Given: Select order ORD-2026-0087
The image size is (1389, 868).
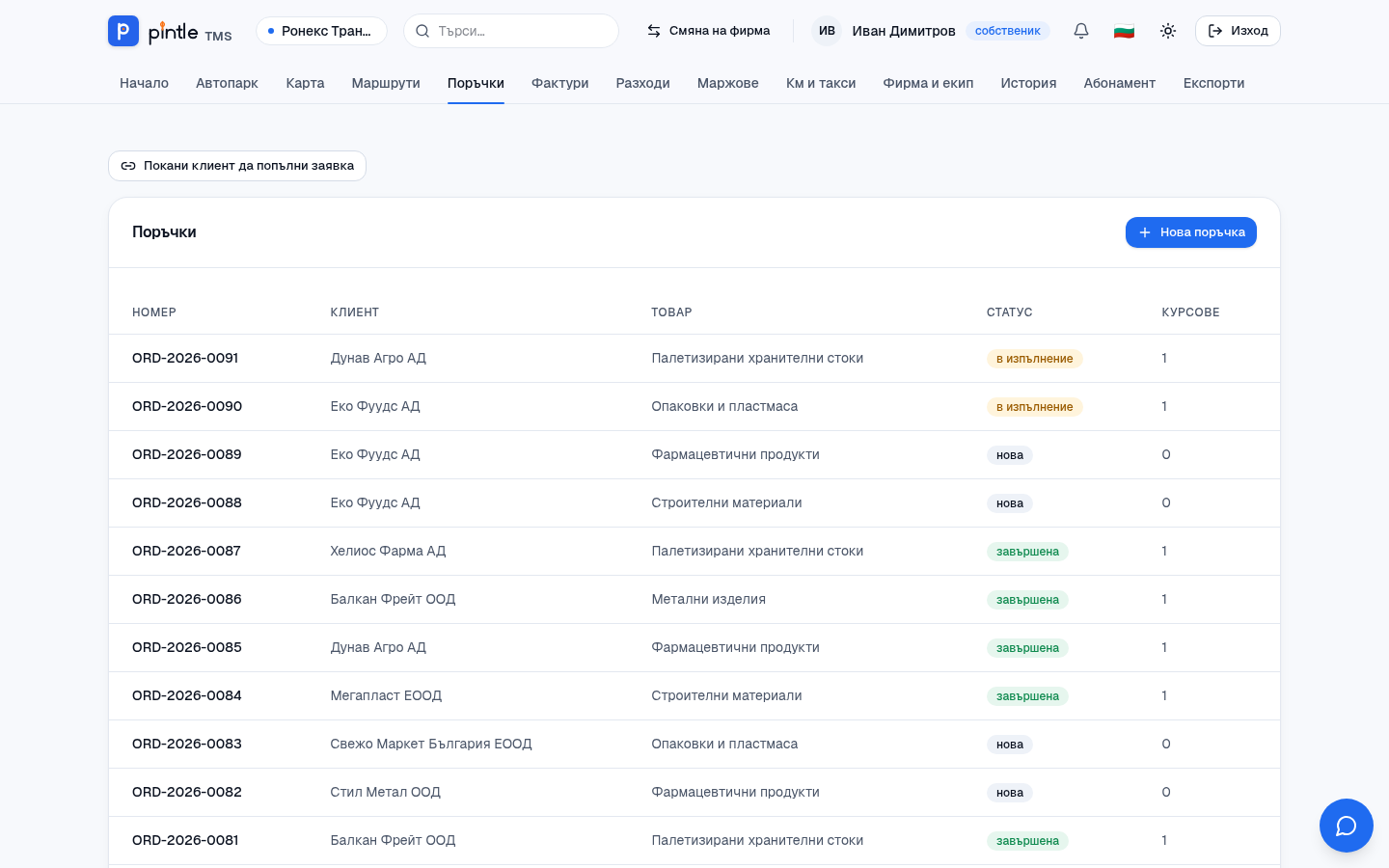Looking at the screenshot, I should pyautogui.click(x=186, y=551).
